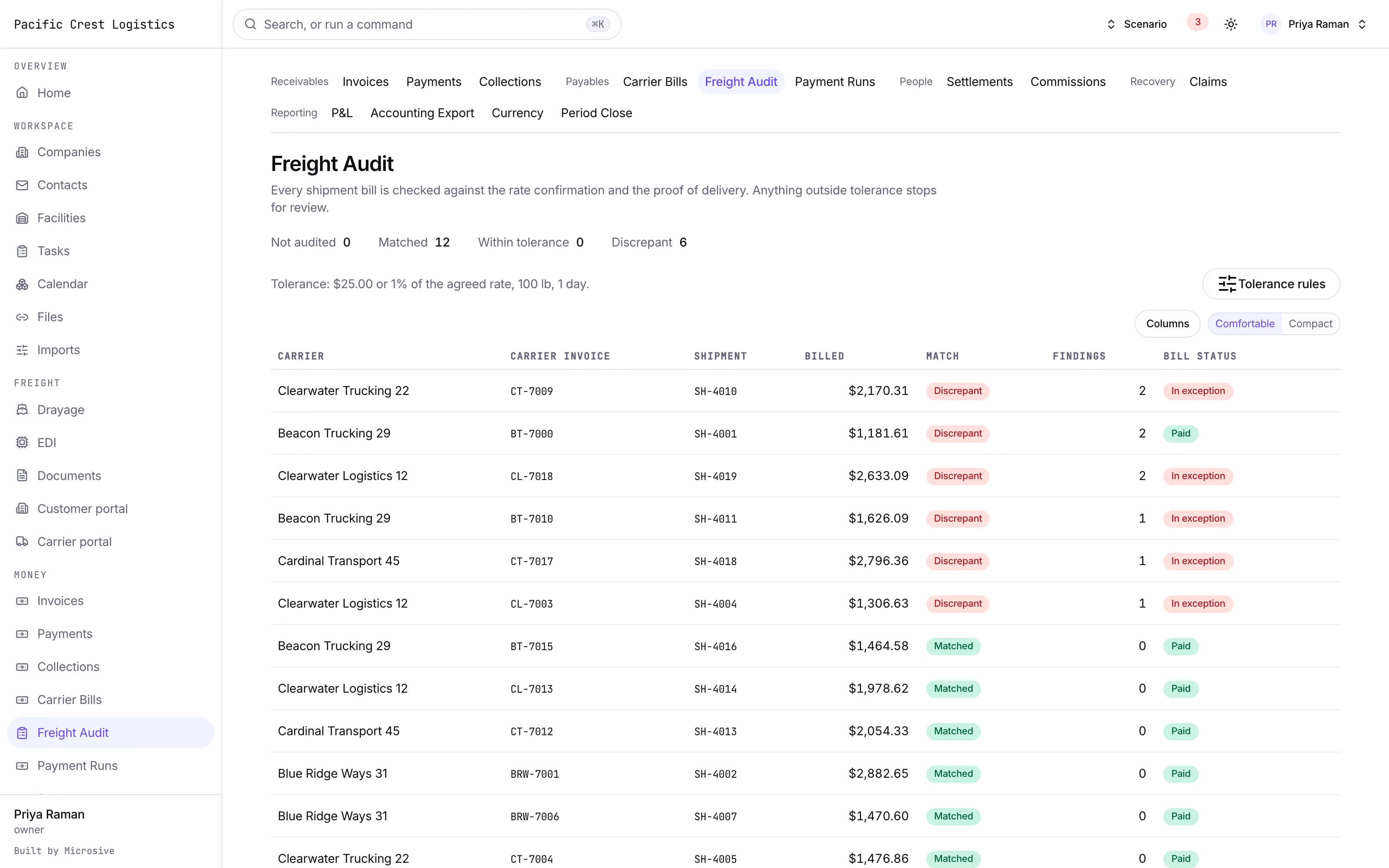The height and width of the screenshot is (868, 1389).
Task: Switch row density to Compact
Action: (1310, 324)
